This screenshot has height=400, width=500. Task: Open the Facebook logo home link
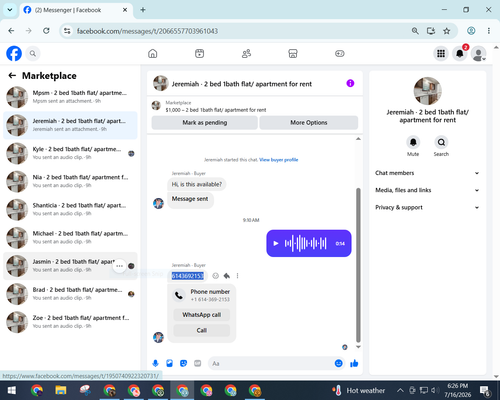coord(14,53)
